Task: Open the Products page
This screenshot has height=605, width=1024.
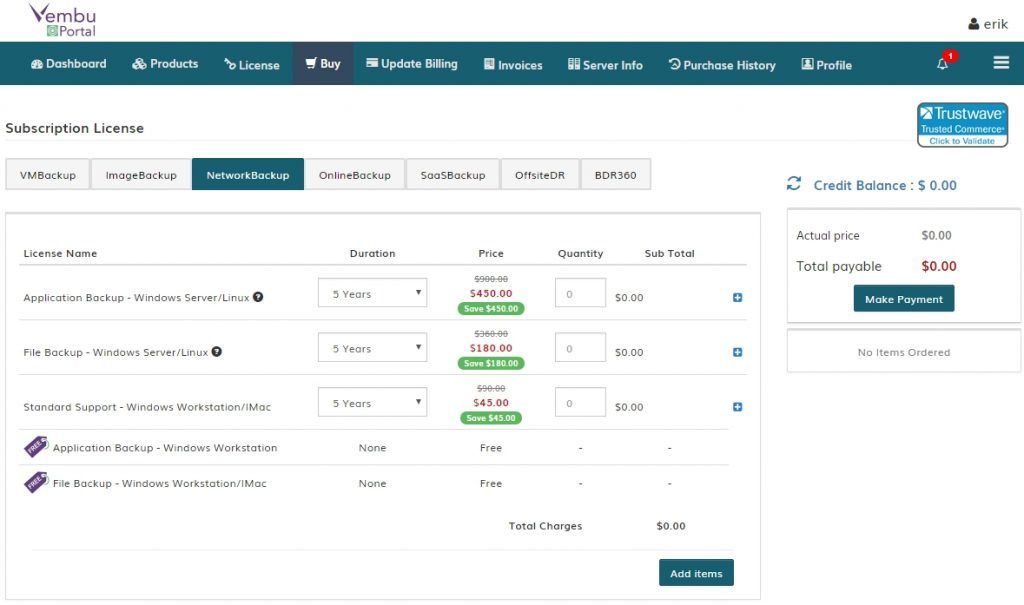Action: coord(165,64)
